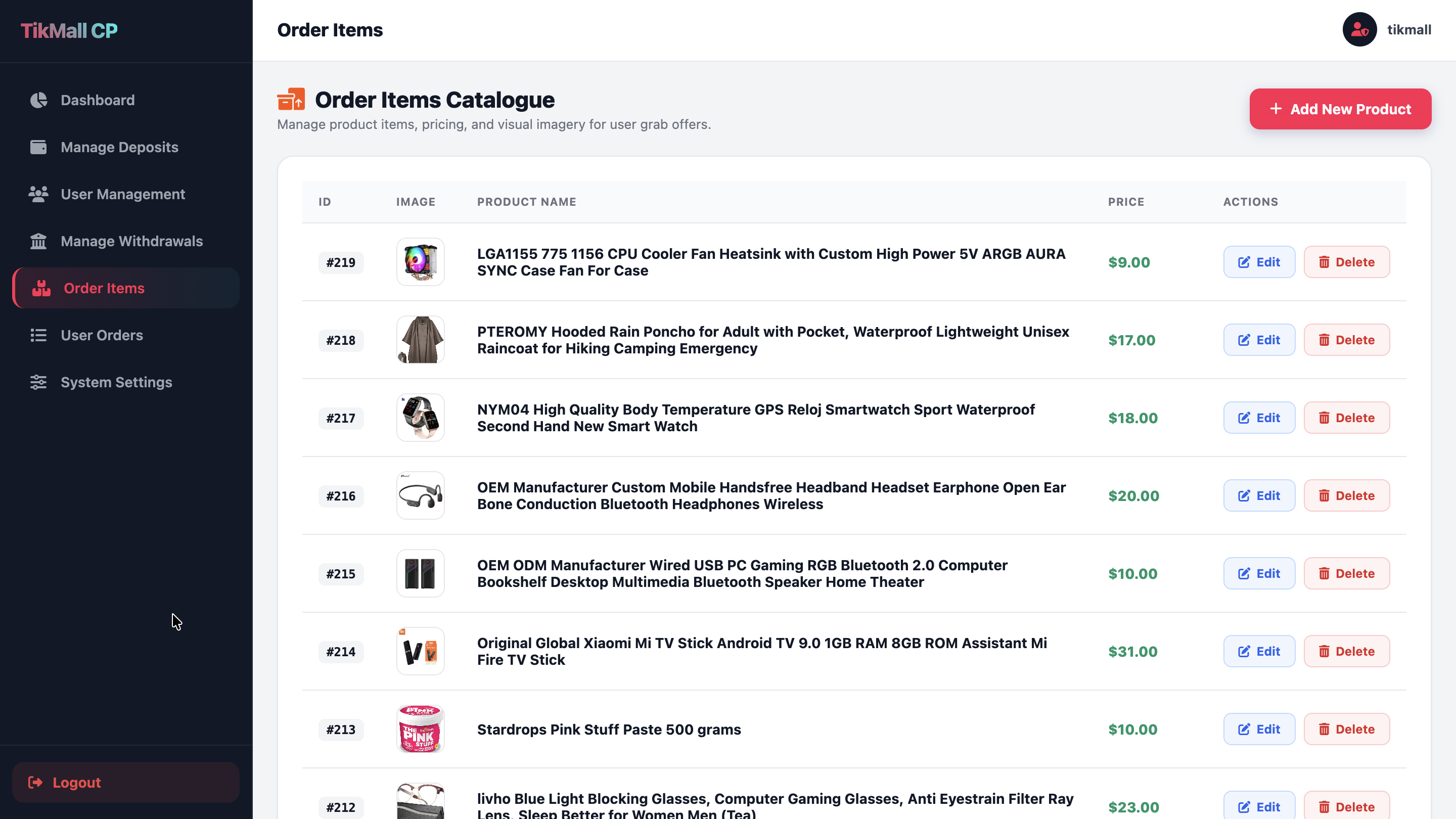Navigate to Manage Withdrawals
The height and width of the screenshot is (819, 1456).
pos(126,241)
